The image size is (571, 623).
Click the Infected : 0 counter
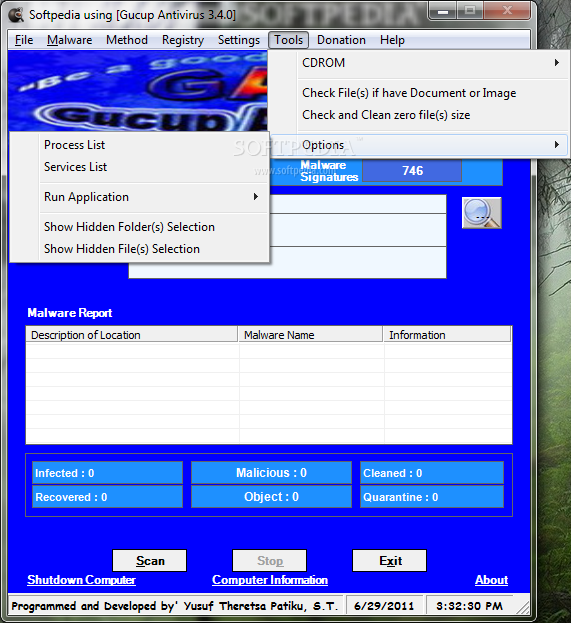pos(107,473)
